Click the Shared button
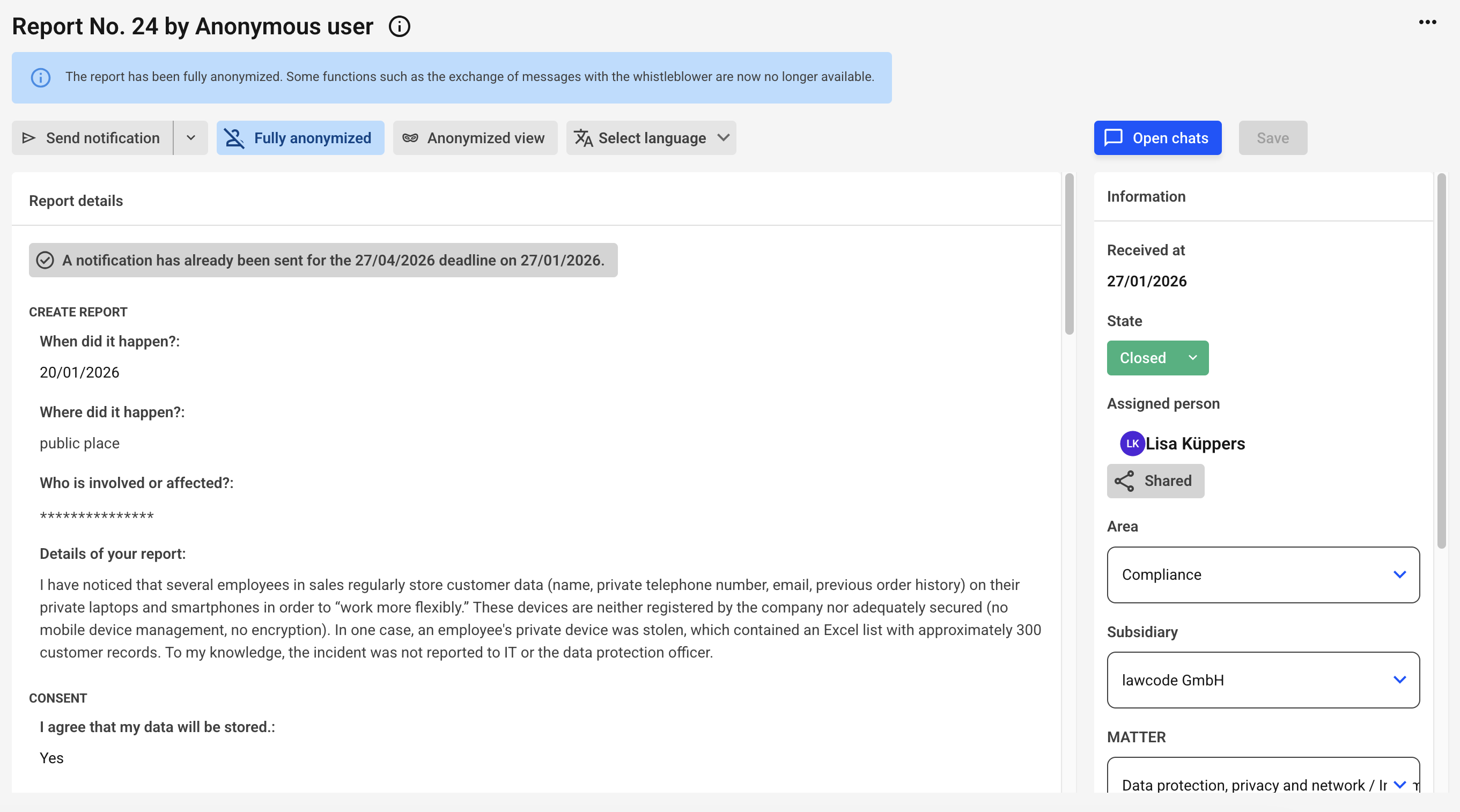Image resolution: width=1460 pixels, height=812 pixels. click(1155, 481)
